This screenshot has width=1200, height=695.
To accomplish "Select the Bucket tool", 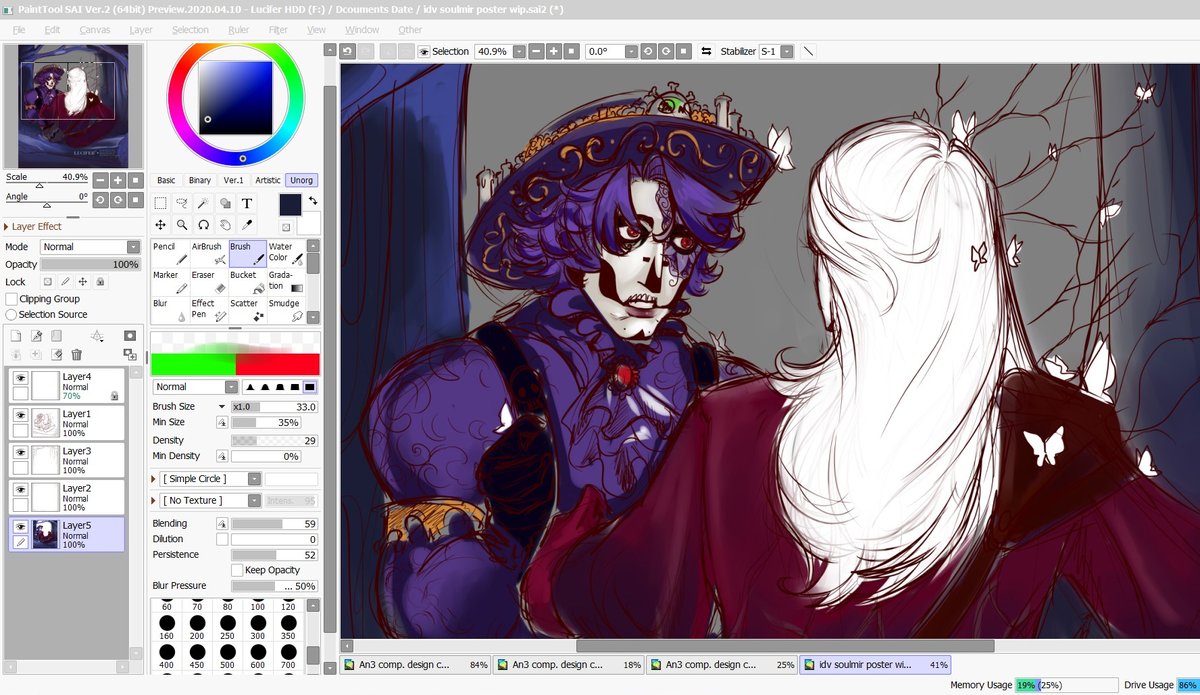I will click(x=247, y=282).
